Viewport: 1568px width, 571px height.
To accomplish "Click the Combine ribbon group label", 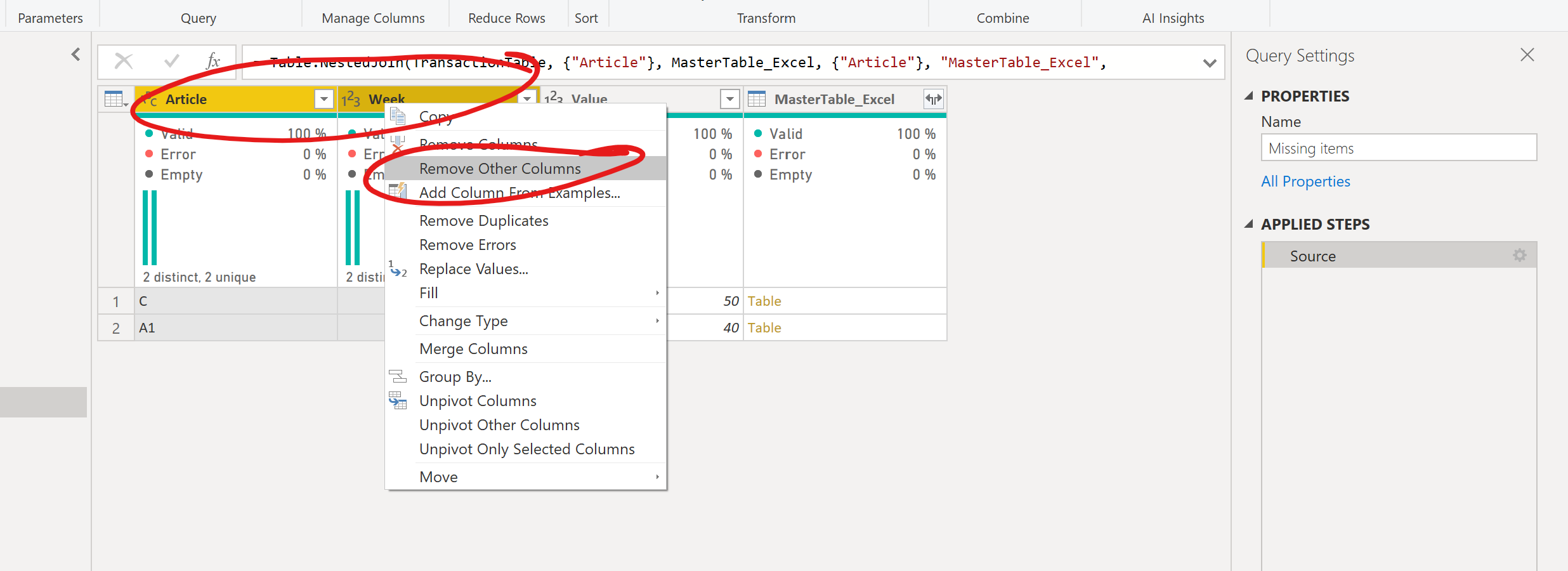I will [1002, 18].
